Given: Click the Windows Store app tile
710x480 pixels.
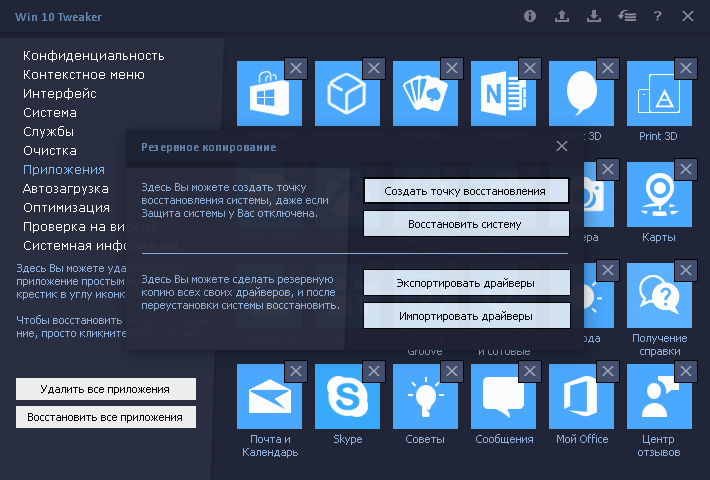Looking at the screenshot, I should (x=269, y=93).
